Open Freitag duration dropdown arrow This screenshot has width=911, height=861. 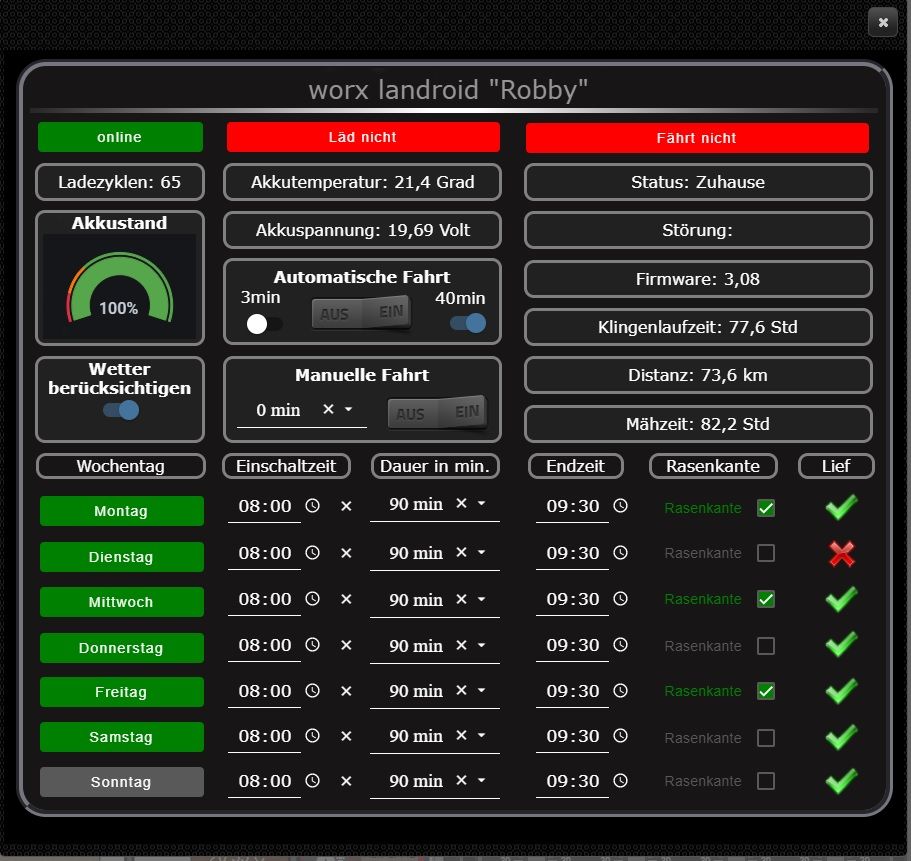pyautogui.click(x=482, y=690)
